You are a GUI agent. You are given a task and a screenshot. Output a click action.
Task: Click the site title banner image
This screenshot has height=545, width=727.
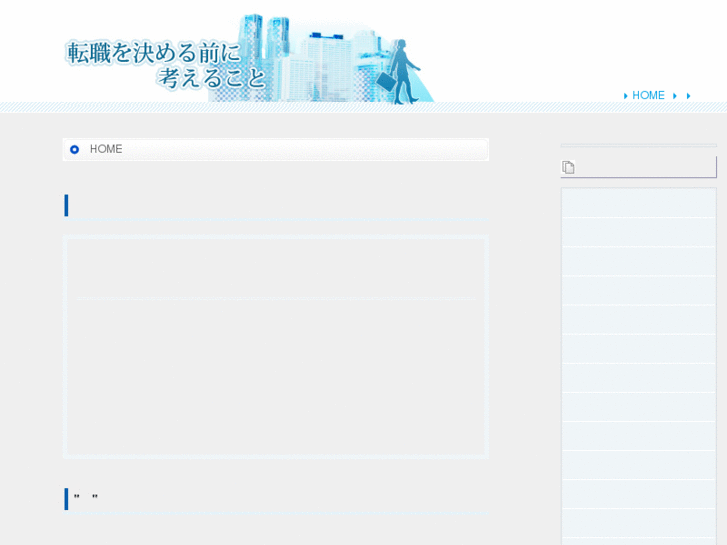tap(248, 58)
